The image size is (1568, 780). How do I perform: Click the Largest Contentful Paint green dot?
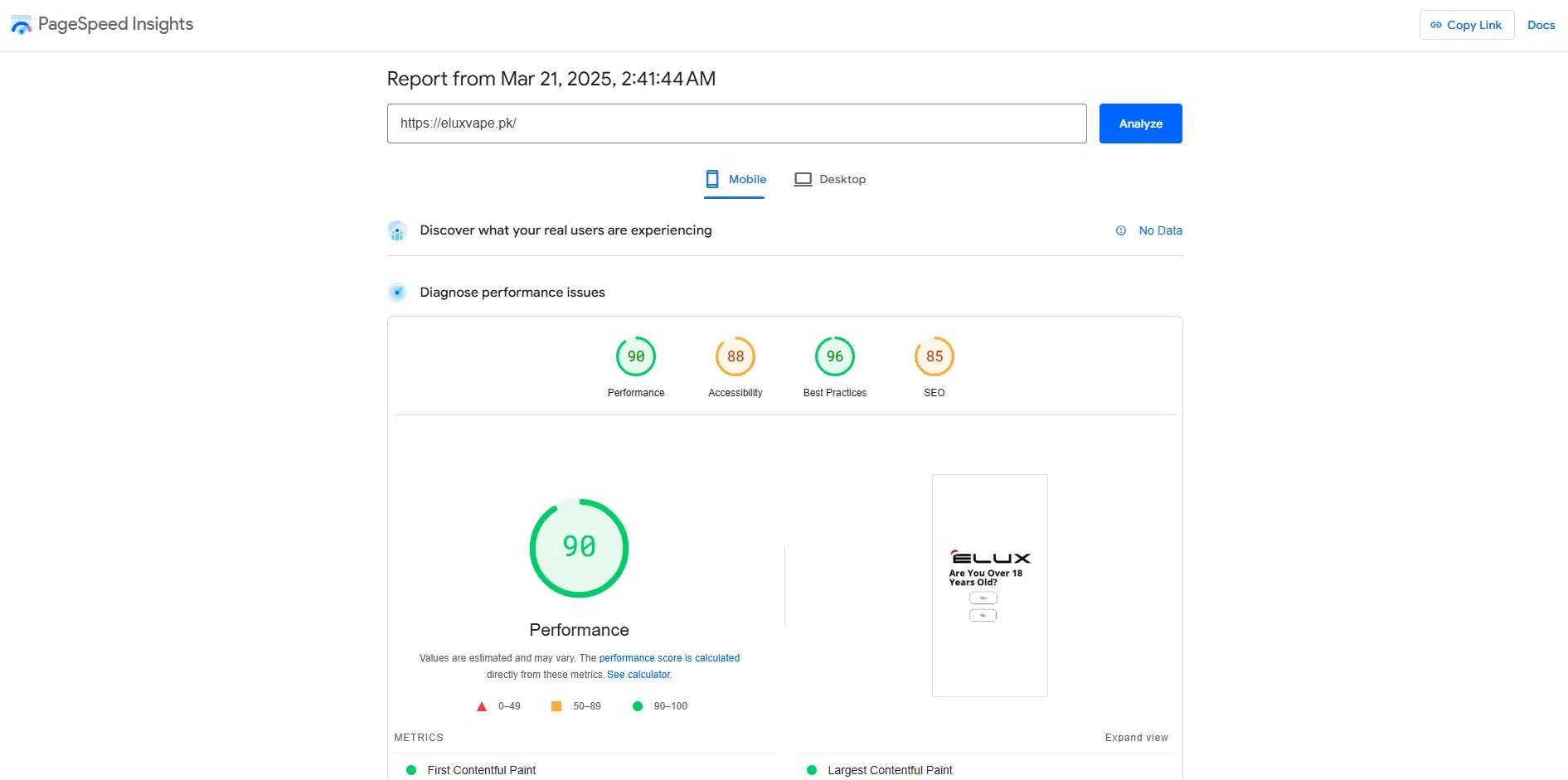(x=812, y=770)
